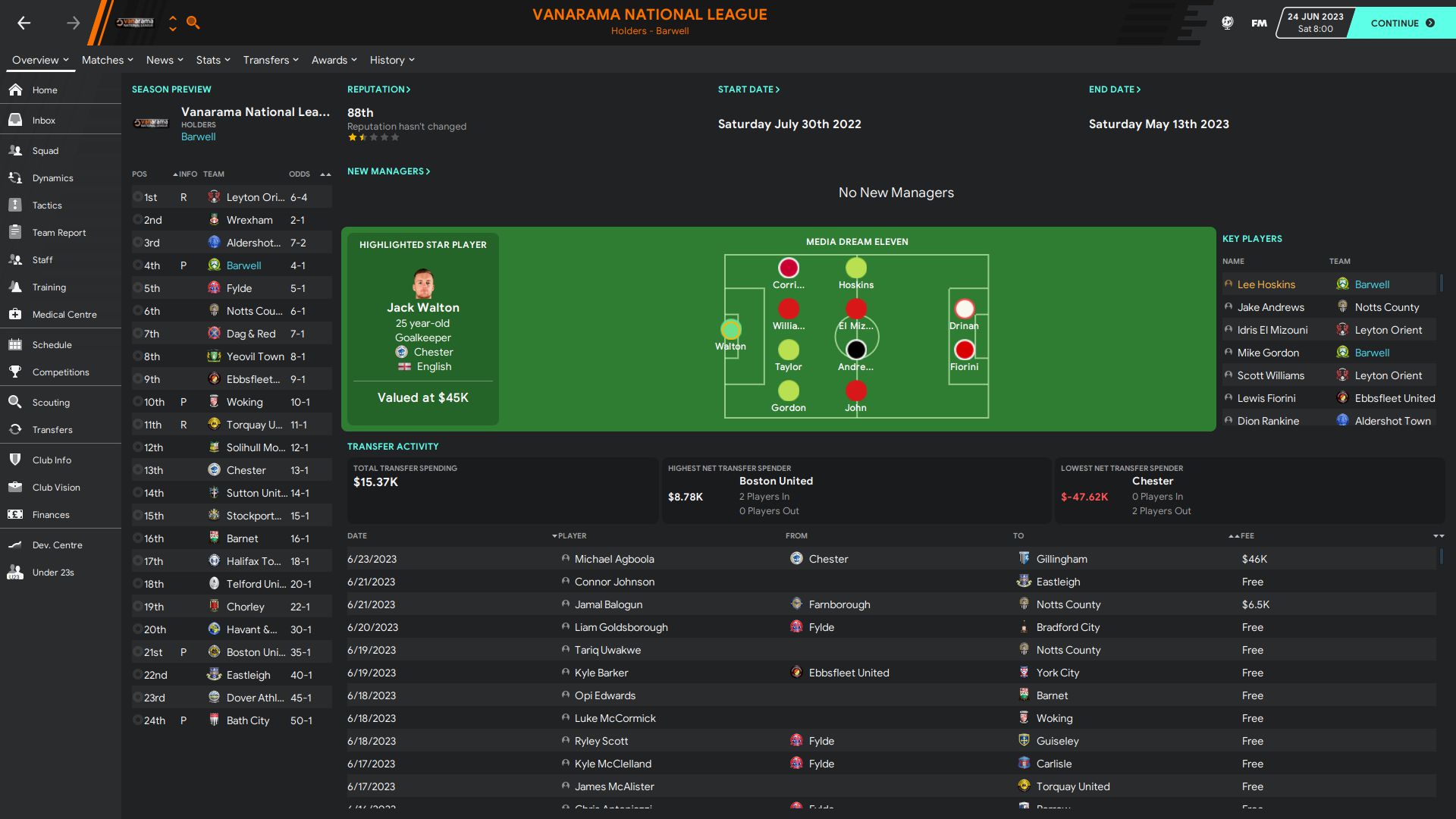Click the Continue button
Screen dimensions: 1456x819
[1402, 23]
